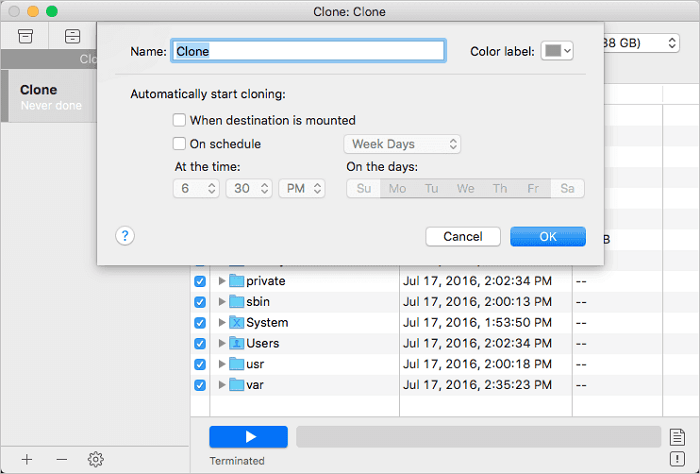700x474 pixels.
Task: Click the drive toolbar icon
Action: coord(73,37)
